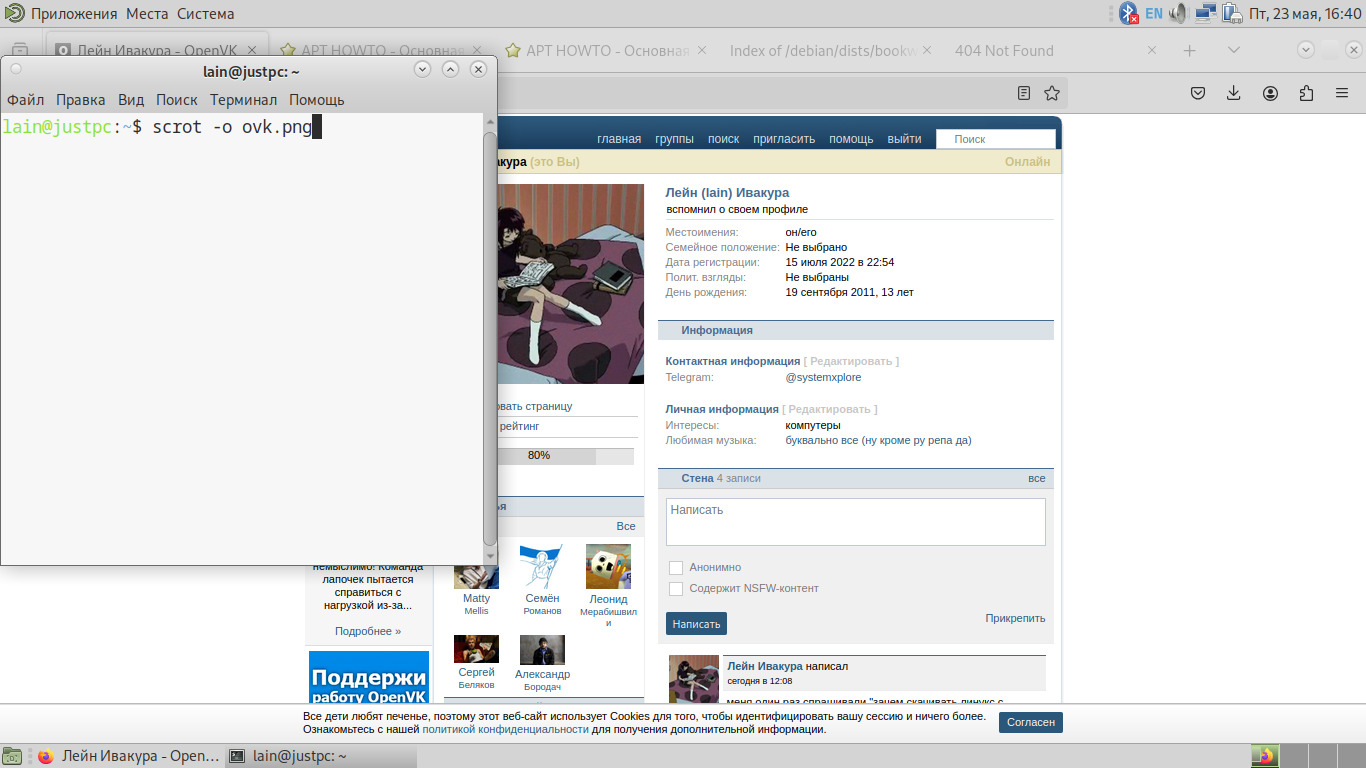Click Семён Романов friend avatar
Viewport: 1366px width, 768px height.
(542, 567)
